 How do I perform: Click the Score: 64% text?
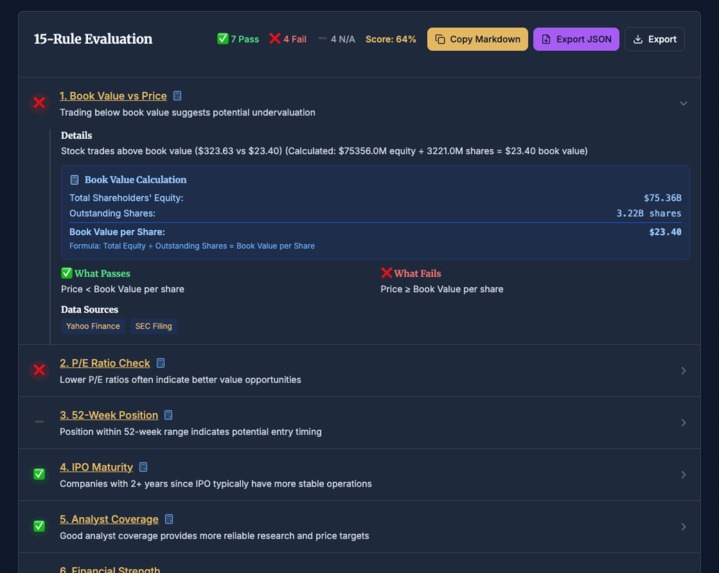391,39
